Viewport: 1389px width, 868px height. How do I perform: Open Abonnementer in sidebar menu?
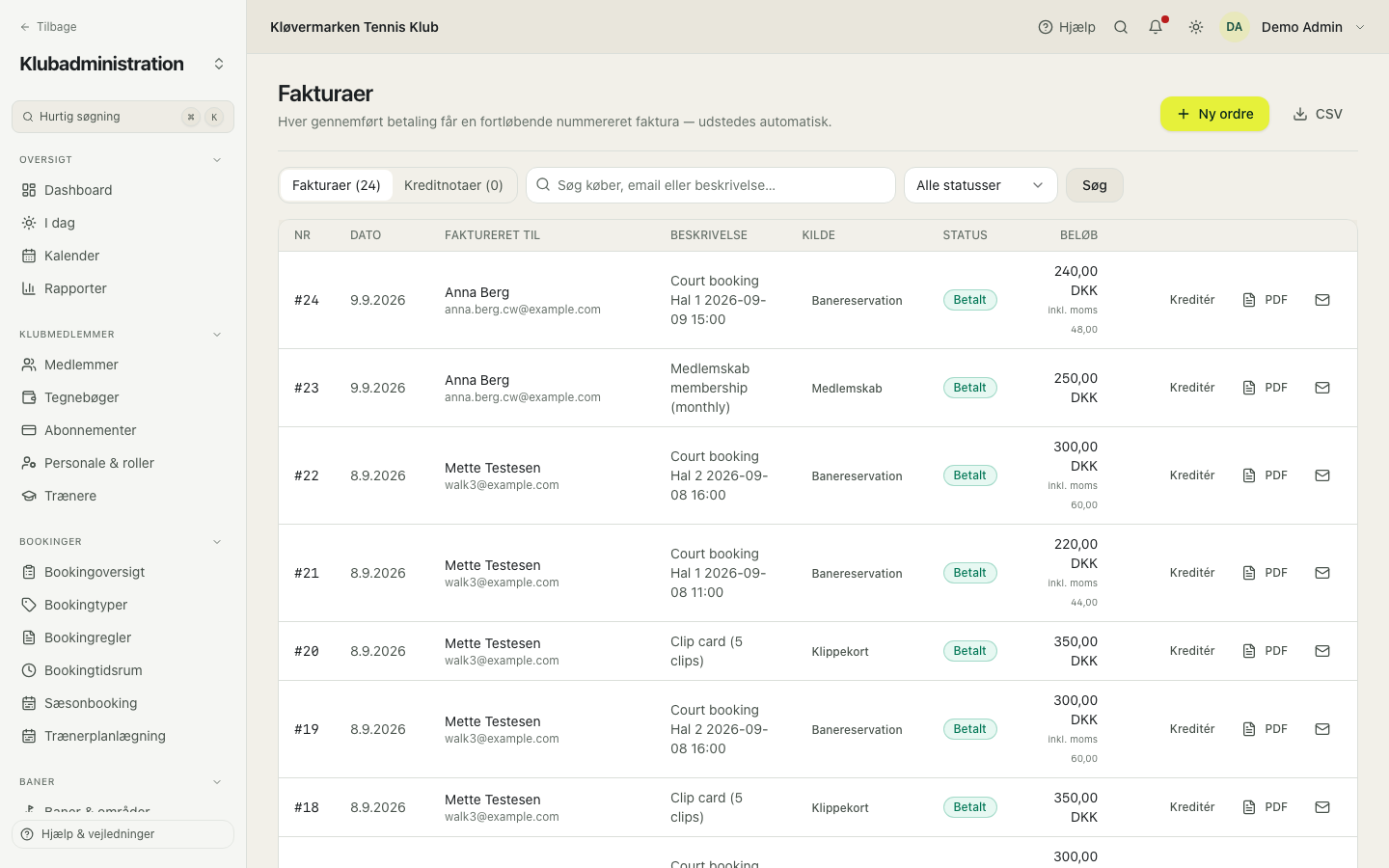point(123,430)
